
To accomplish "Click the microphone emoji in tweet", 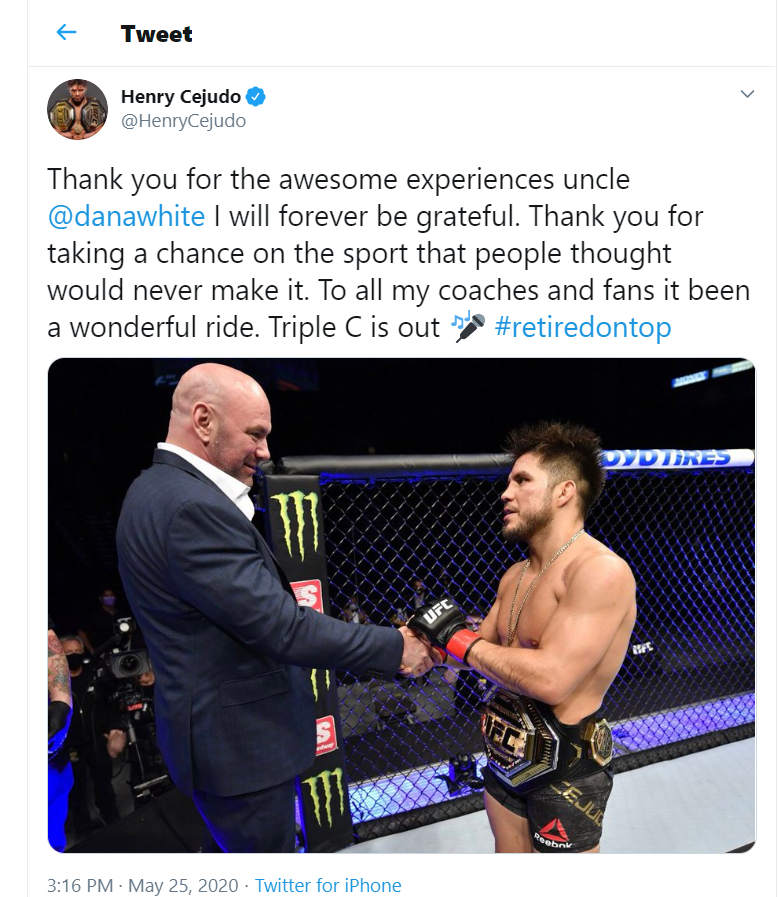I will point(468,327).
